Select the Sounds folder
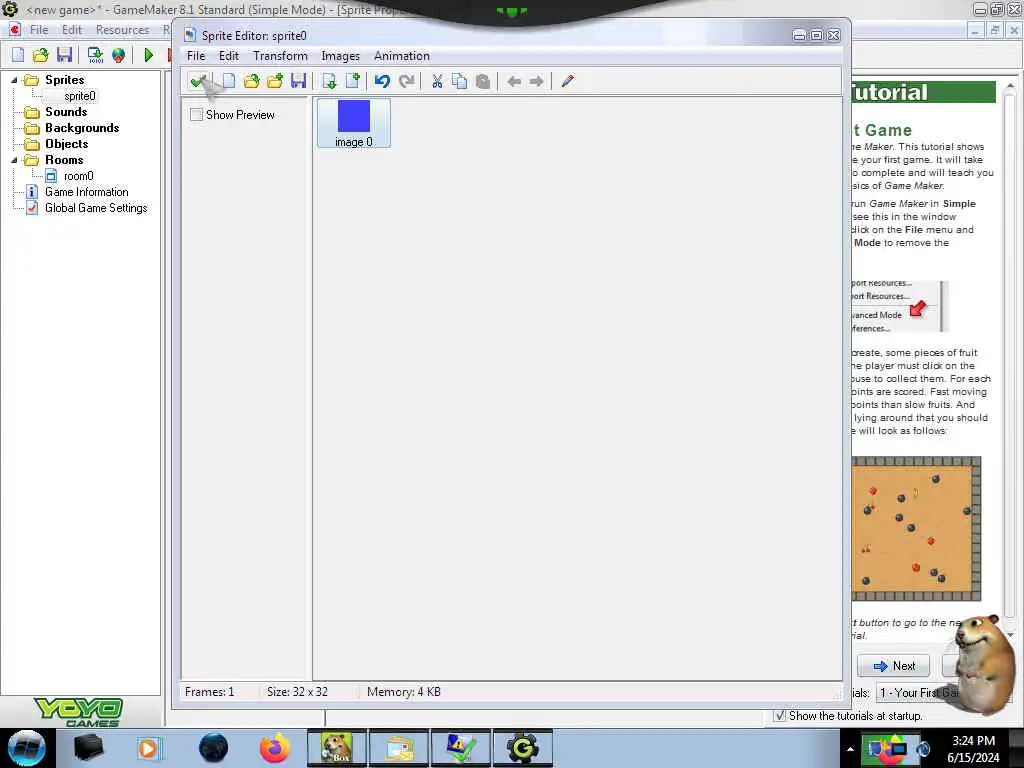Image resolution: width=1024 pixels, height=768 pixels. [x=66, y=112]
